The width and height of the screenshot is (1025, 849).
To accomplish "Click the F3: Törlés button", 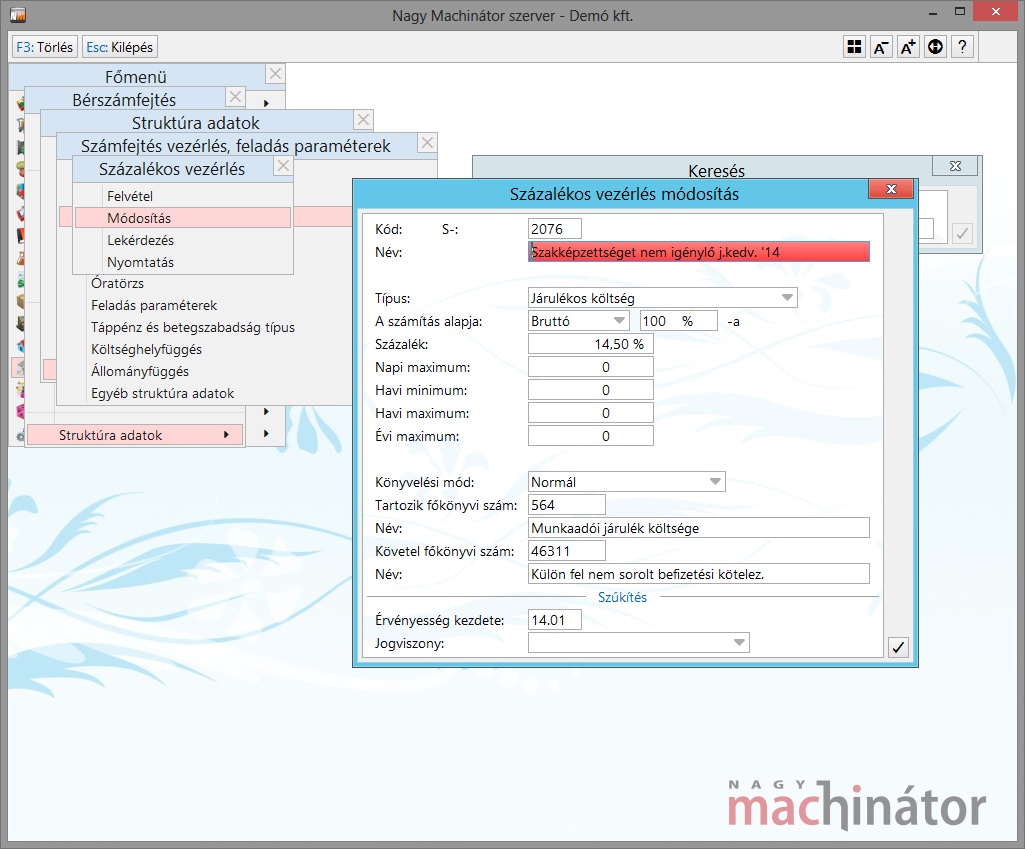I will coord(45,47).
